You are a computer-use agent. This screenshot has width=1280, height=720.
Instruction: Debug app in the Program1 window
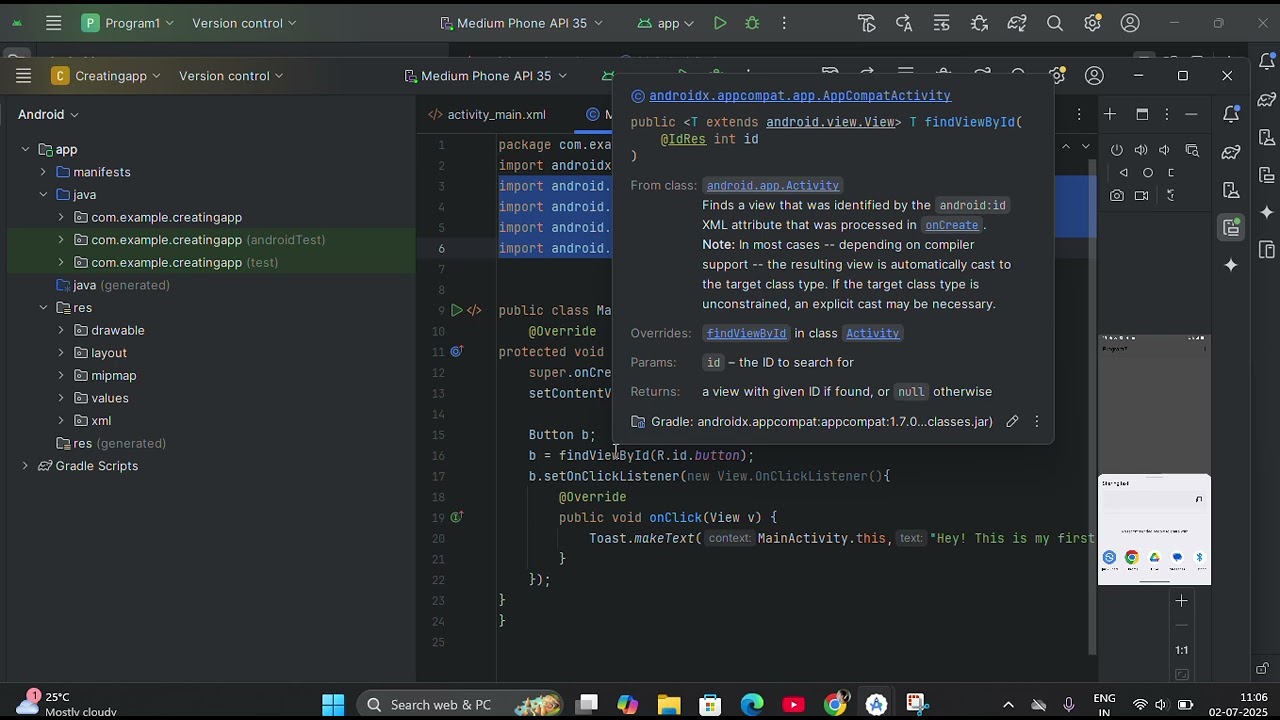pyautogui.click(x=752, y=23)
